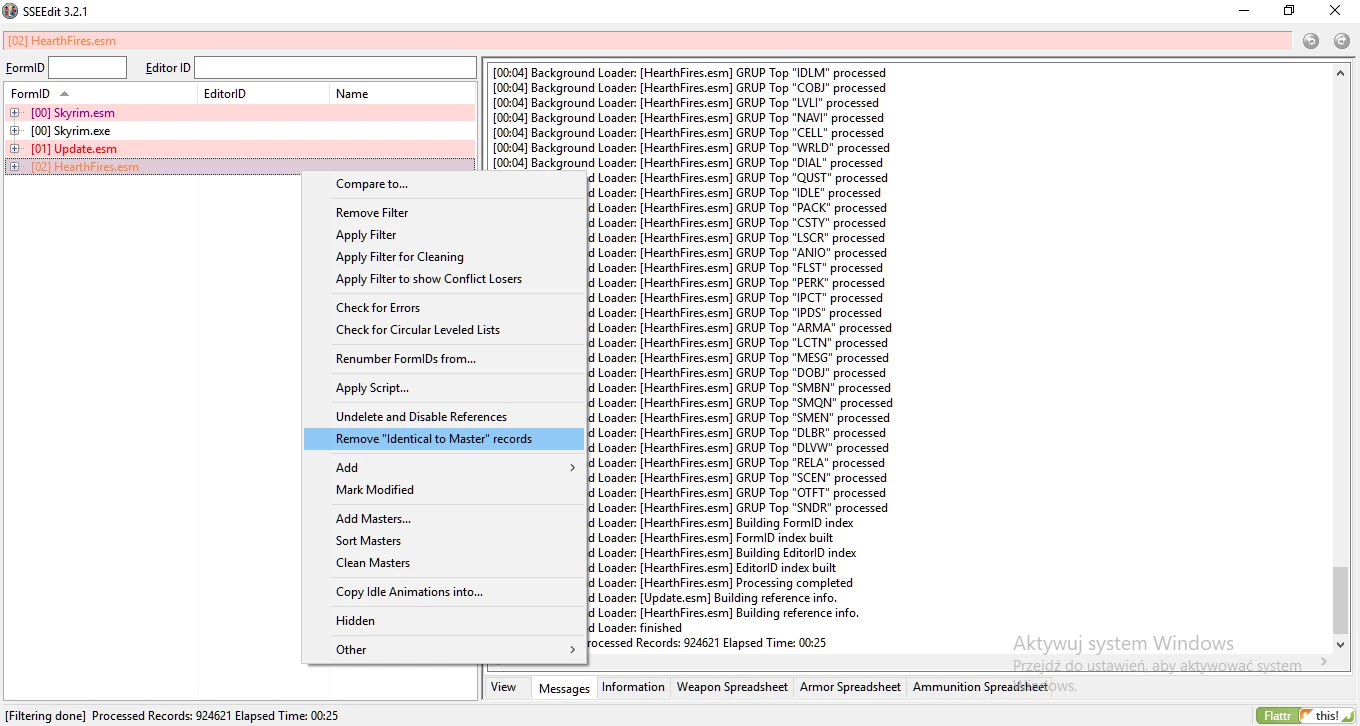Switch to the Messages tab
The height and width of the screenshot is (726, 1360).
tap(564, 688)
